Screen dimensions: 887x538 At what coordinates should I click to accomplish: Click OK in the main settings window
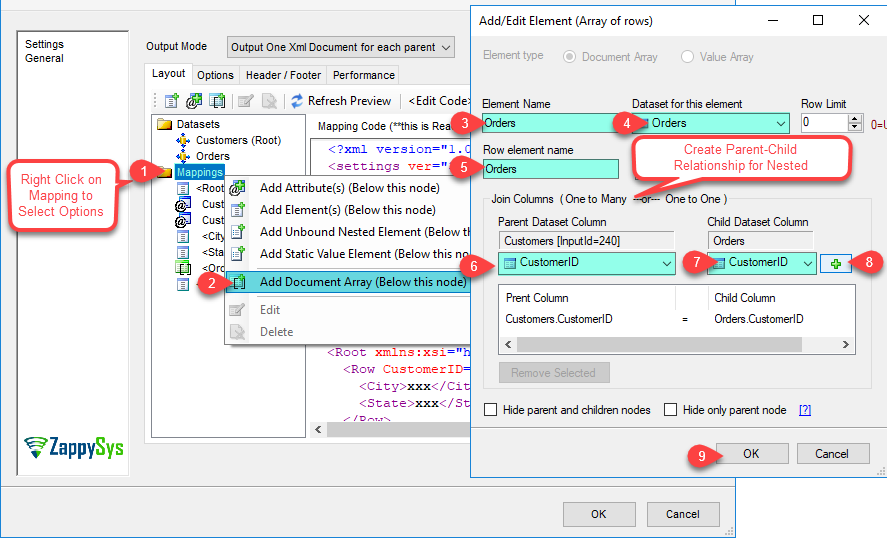pos(598,514)
